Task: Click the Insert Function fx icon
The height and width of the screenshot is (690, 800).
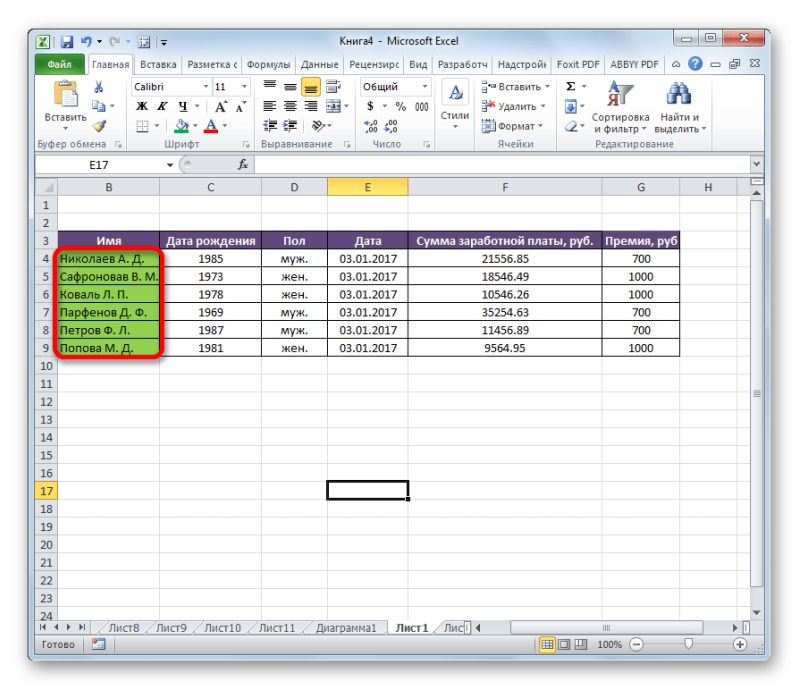Action: [243, 164]
